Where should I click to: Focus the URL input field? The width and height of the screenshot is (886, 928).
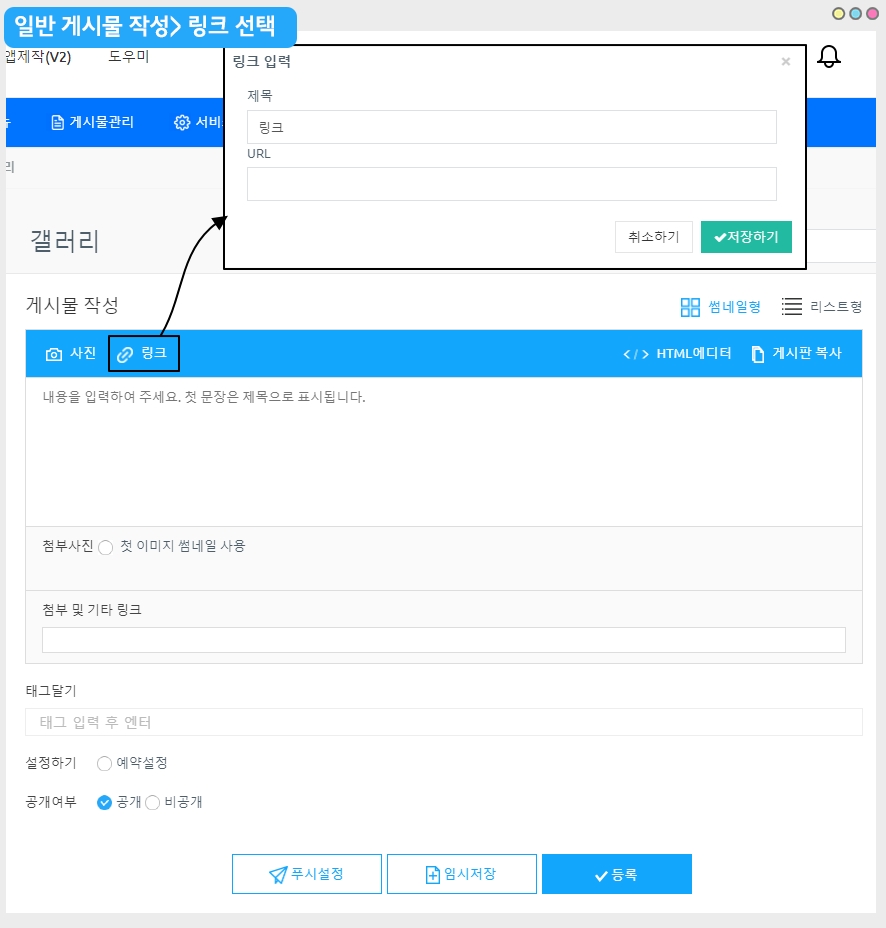click(511, 183)
